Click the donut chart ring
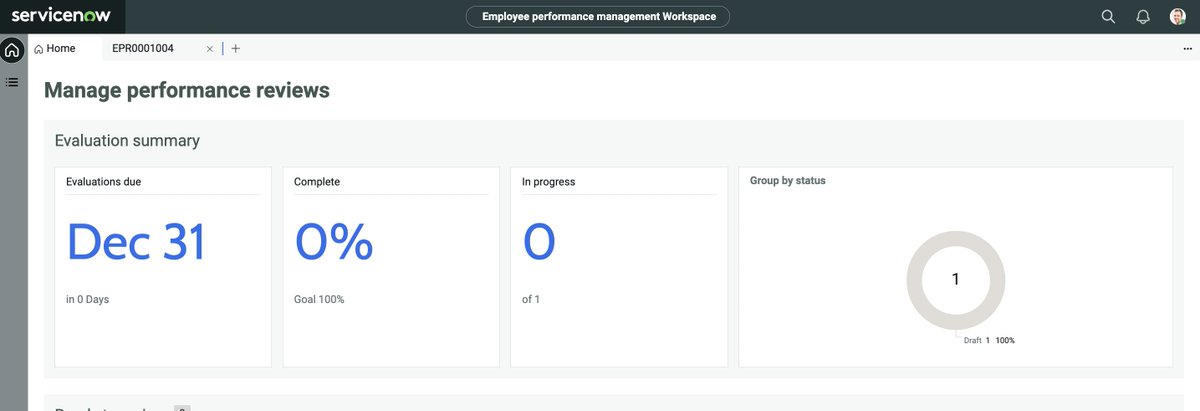This screenshot has width=1200, height=411. point(915,280)
